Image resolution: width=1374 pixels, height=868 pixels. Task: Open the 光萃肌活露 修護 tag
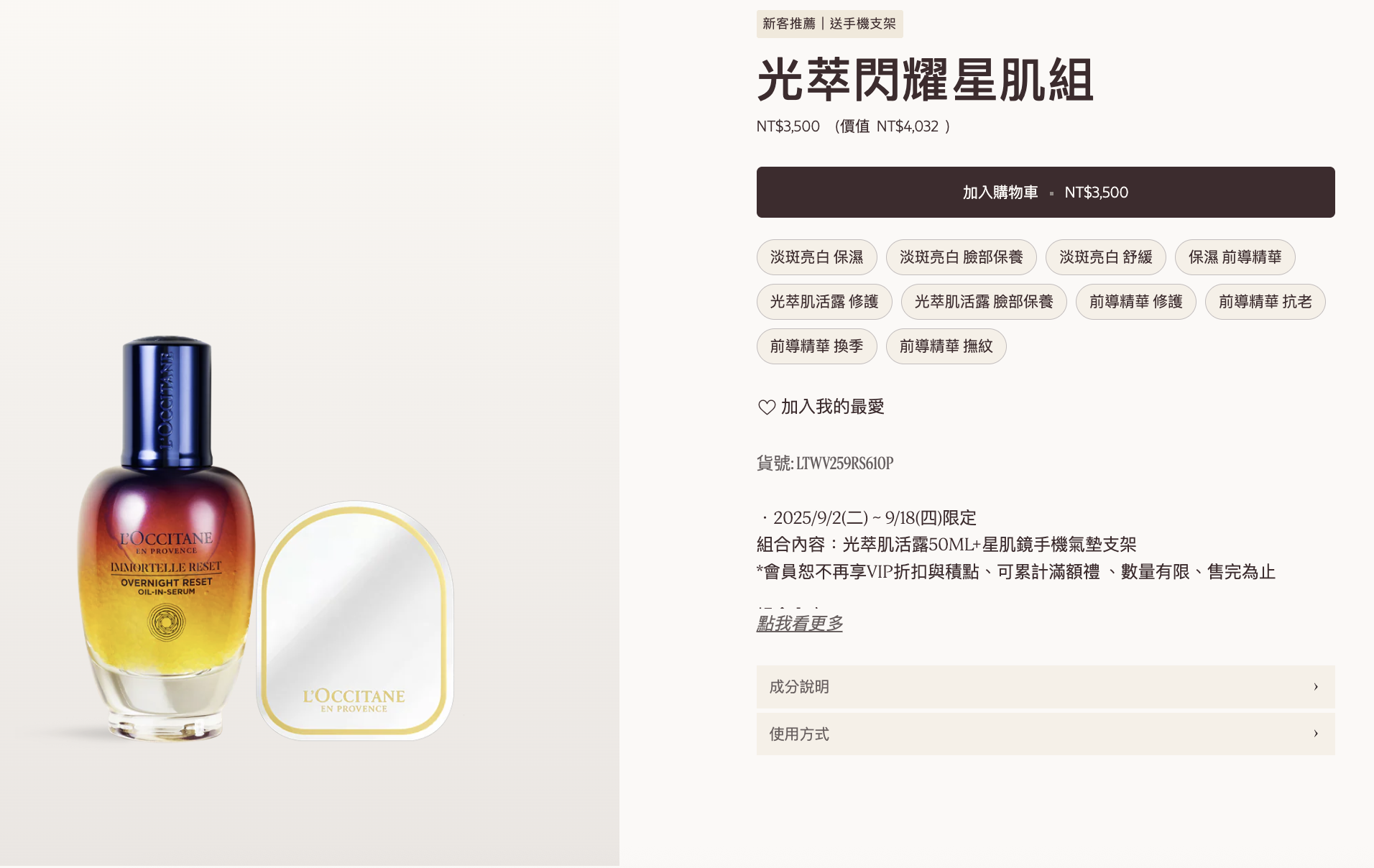[824, 302]
